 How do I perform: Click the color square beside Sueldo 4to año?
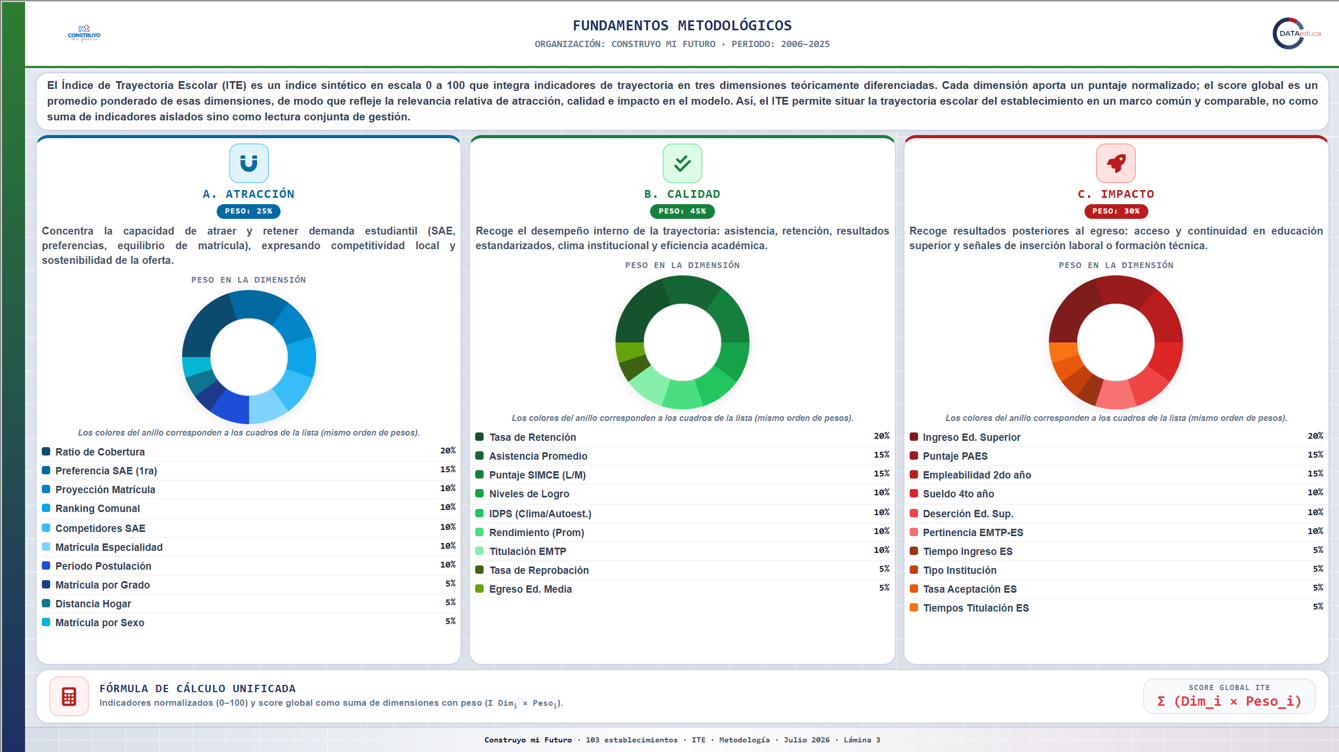coord(914,494)
